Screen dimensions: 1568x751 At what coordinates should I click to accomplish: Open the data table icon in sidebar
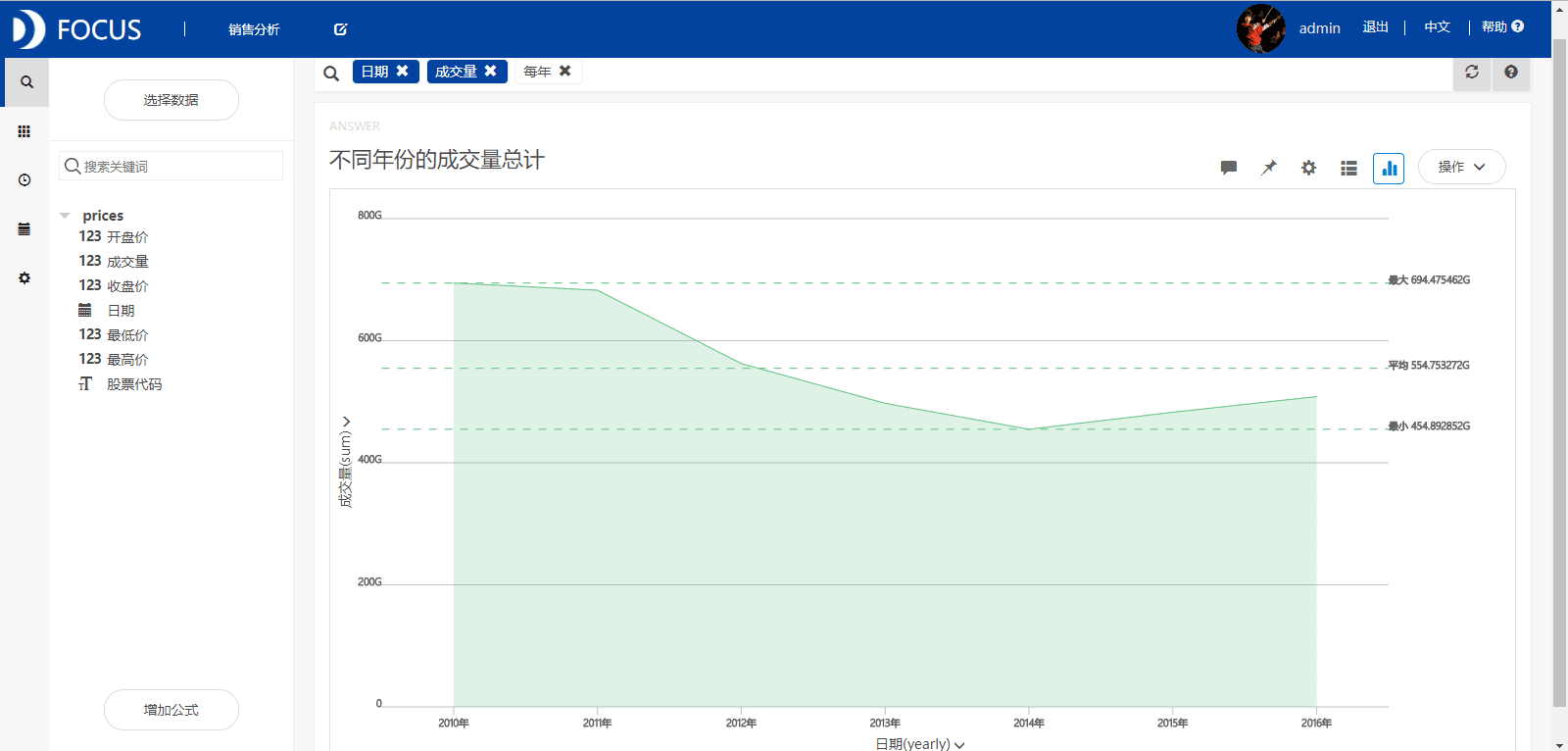(24, 229)
